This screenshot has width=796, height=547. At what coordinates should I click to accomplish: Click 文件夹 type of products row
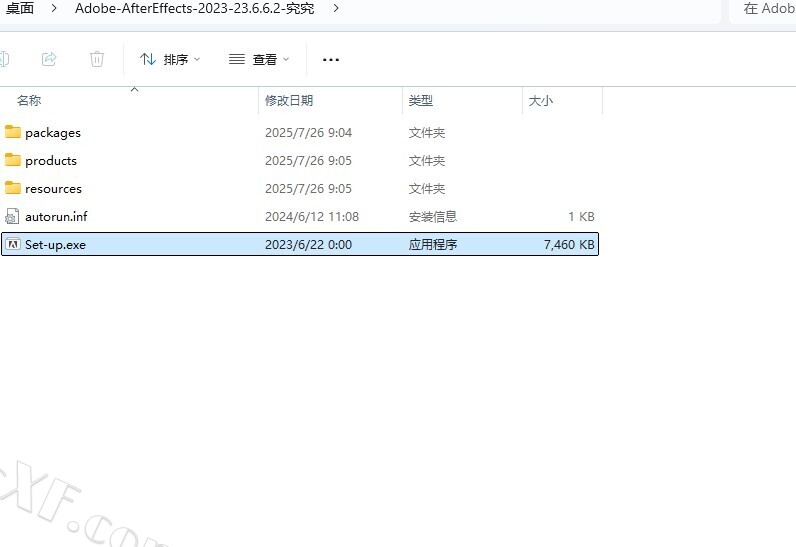(426, 160)
